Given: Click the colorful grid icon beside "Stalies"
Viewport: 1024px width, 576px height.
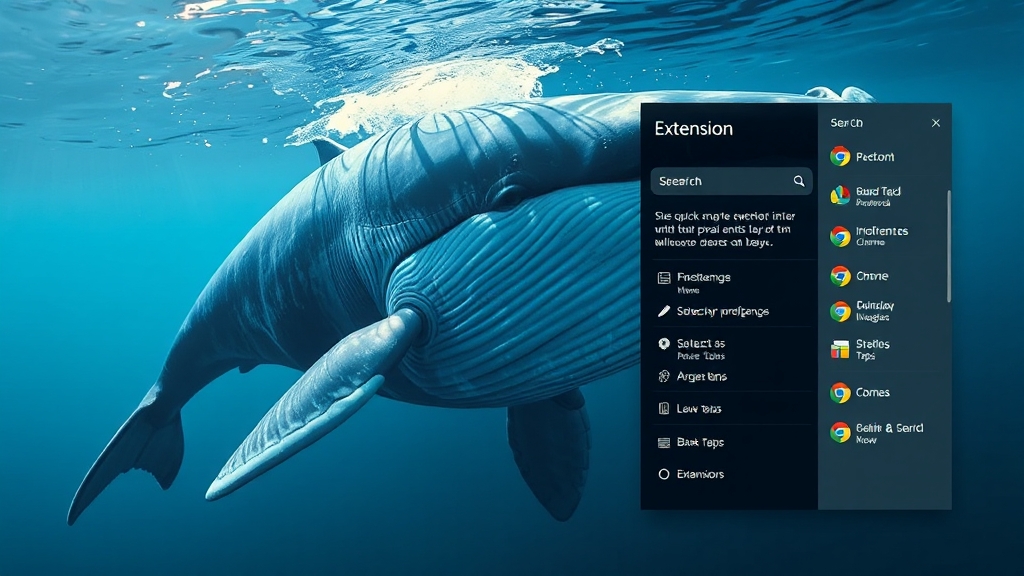Looking at the screenshot, I should [x=840, y=349].
